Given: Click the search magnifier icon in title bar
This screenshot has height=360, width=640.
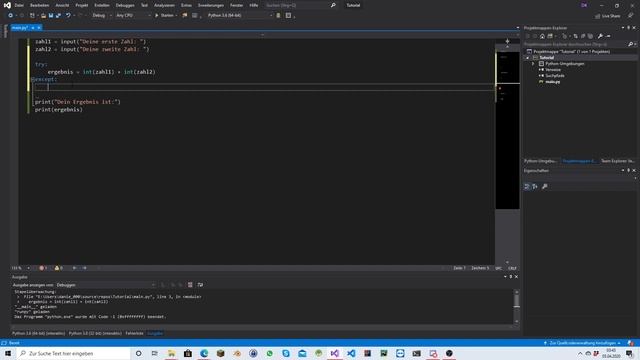Looking at the screenshot, I should [333, 5].
